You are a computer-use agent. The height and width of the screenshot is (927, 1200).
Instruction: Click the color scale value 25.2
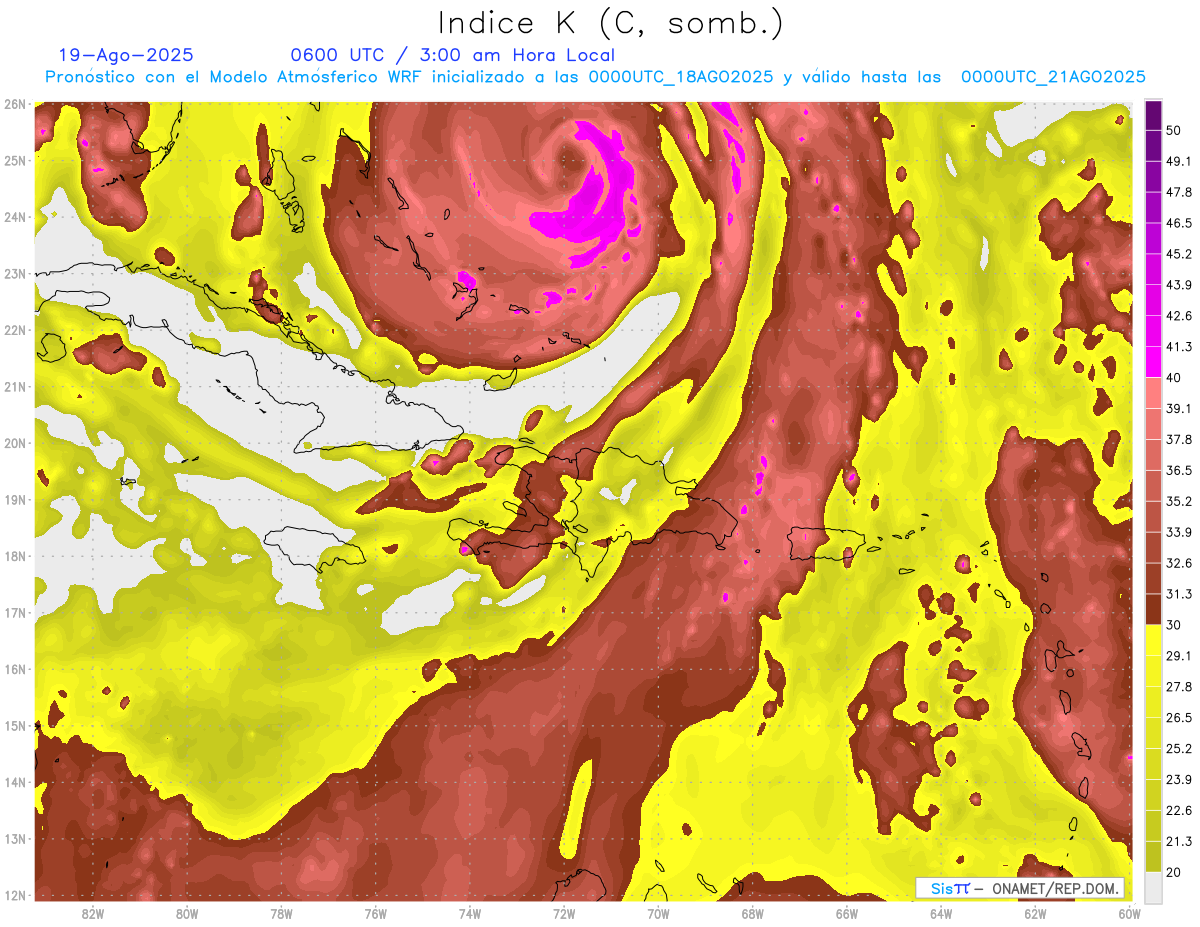[x=1179, y=748]
